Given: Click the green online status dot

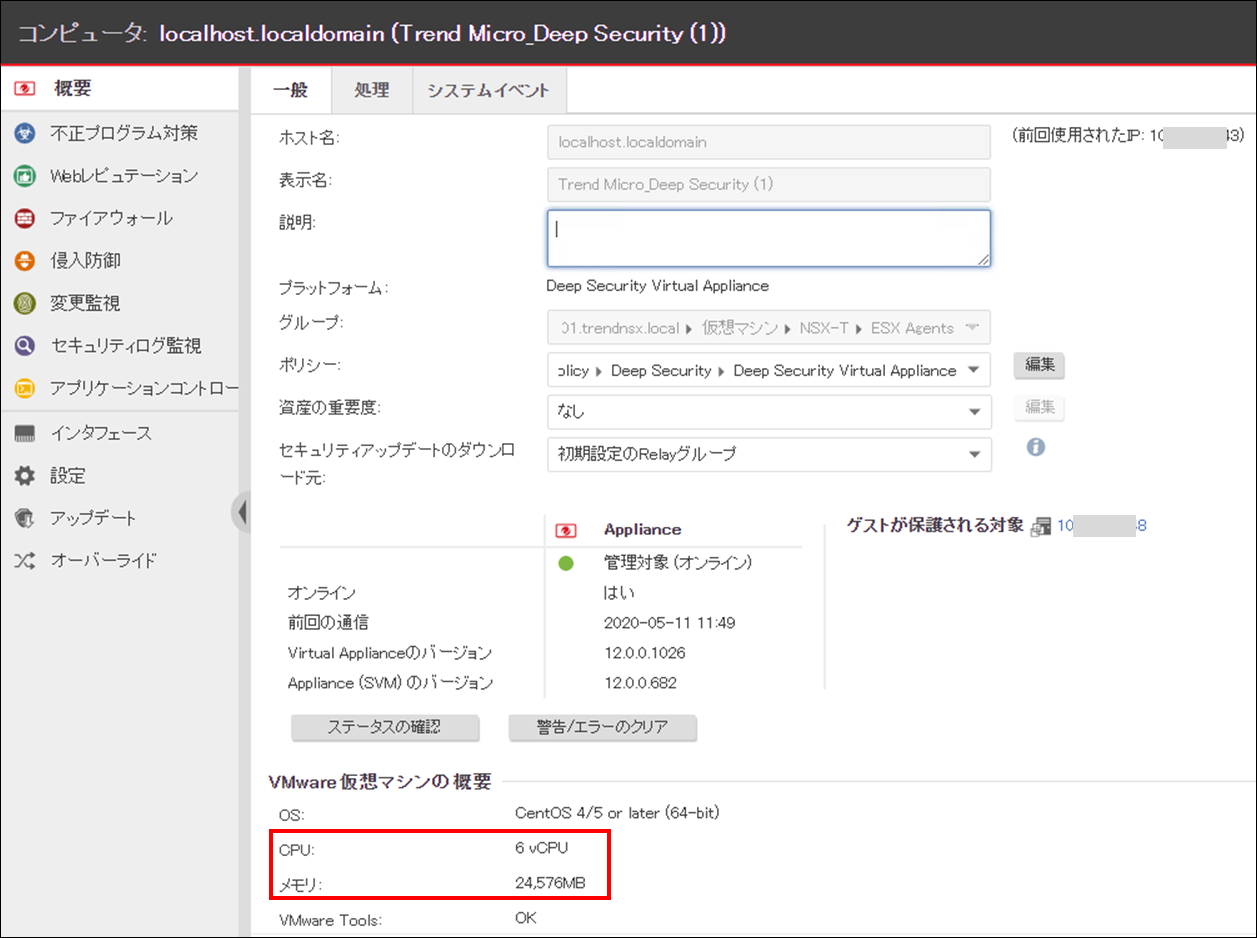Looking at the screenshot, I should click(566, 563).
